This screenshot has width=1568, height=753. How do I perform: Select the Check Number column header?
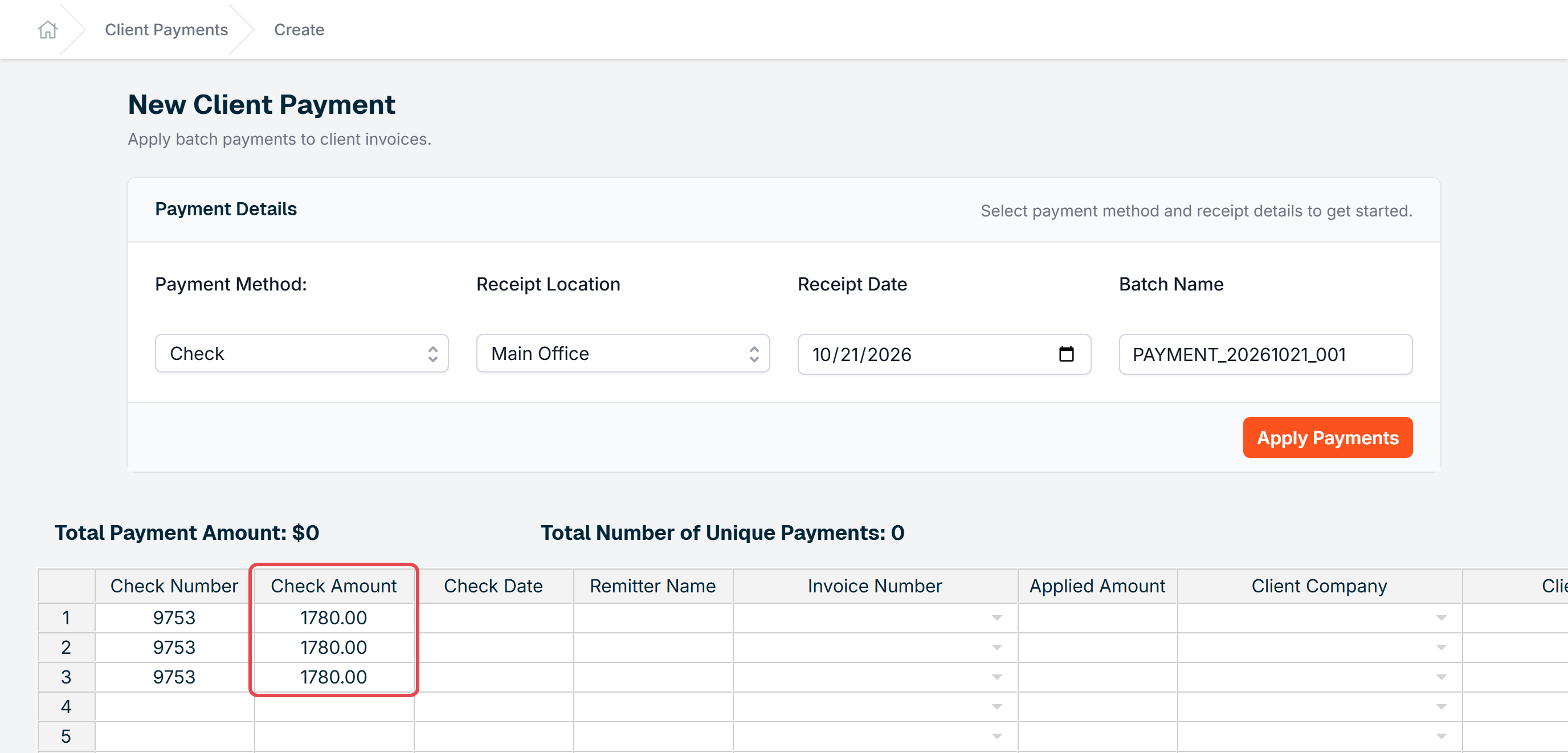click(174, 586)
